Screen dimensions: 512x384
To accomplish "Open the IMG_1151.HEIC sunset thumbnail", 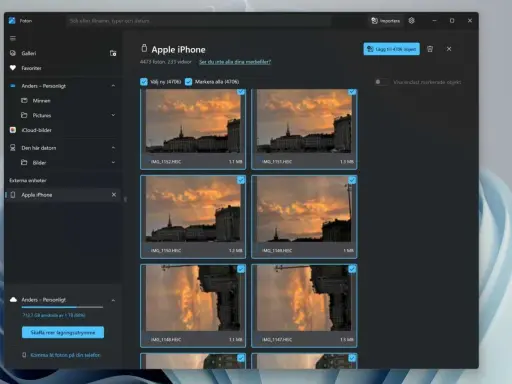I will (x=304, y=122).
